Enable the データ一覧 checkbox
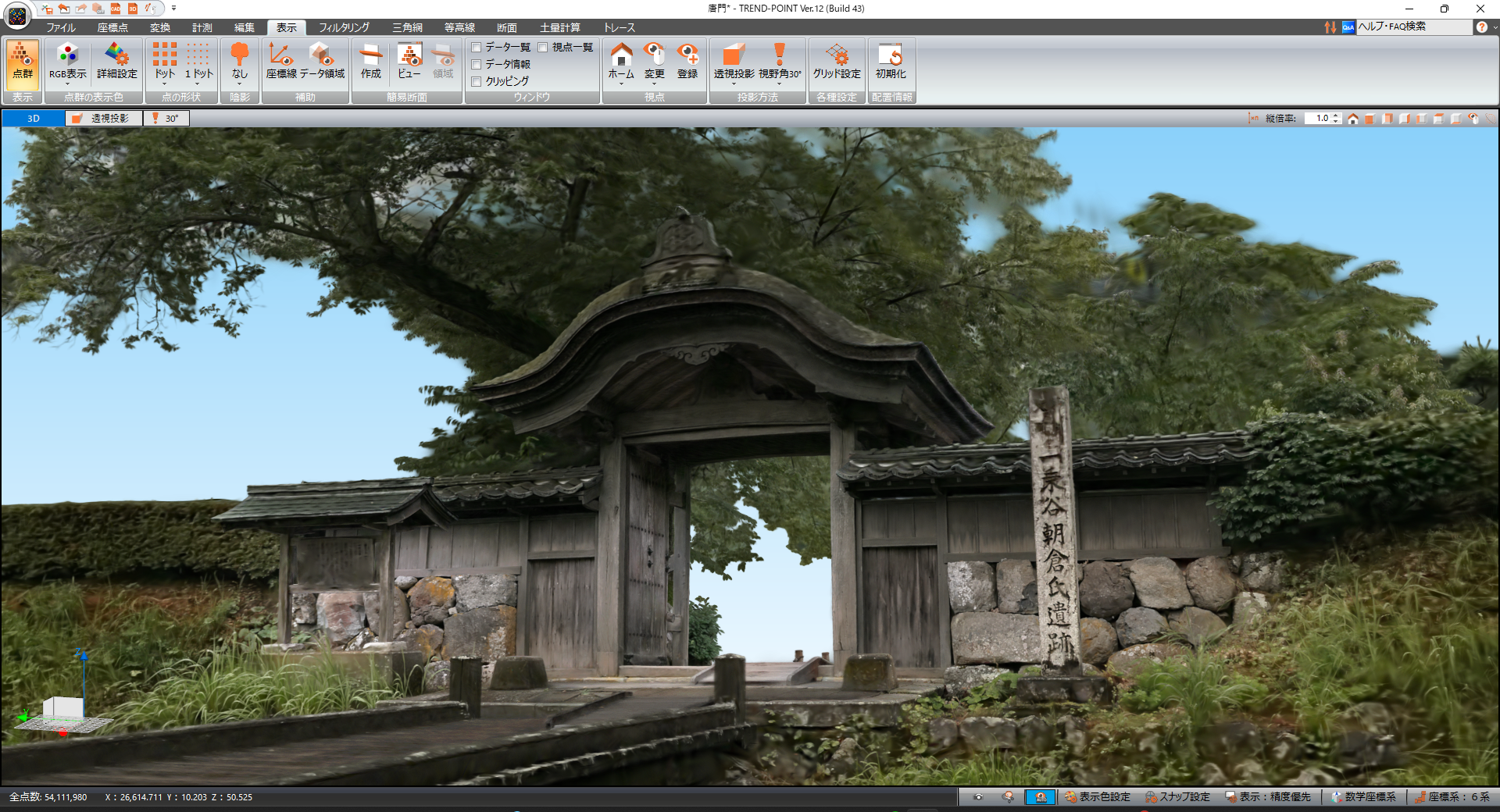This screenshot has height=812, width=1500. (x=477, y=48)
